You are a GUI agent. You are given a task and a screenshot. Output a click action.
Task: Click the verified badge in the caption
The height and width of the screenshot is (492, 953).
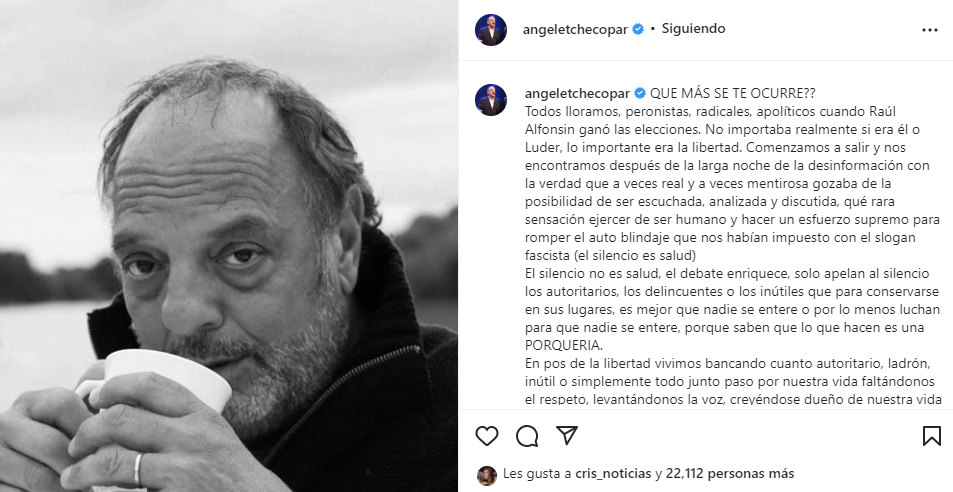[x=640, y=94]
